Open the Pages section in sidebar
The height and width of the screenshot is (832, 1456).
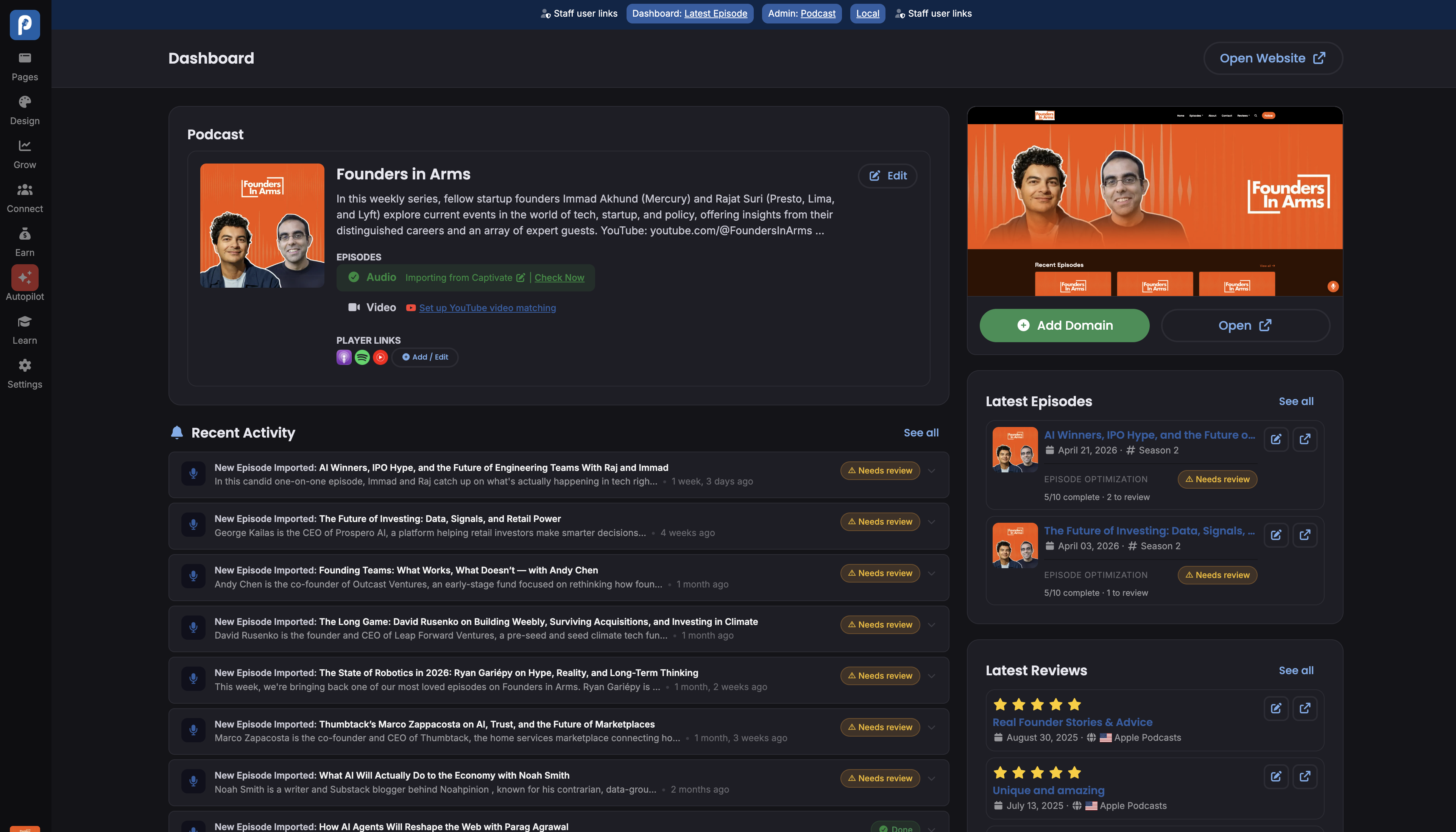tap(25, 67)
